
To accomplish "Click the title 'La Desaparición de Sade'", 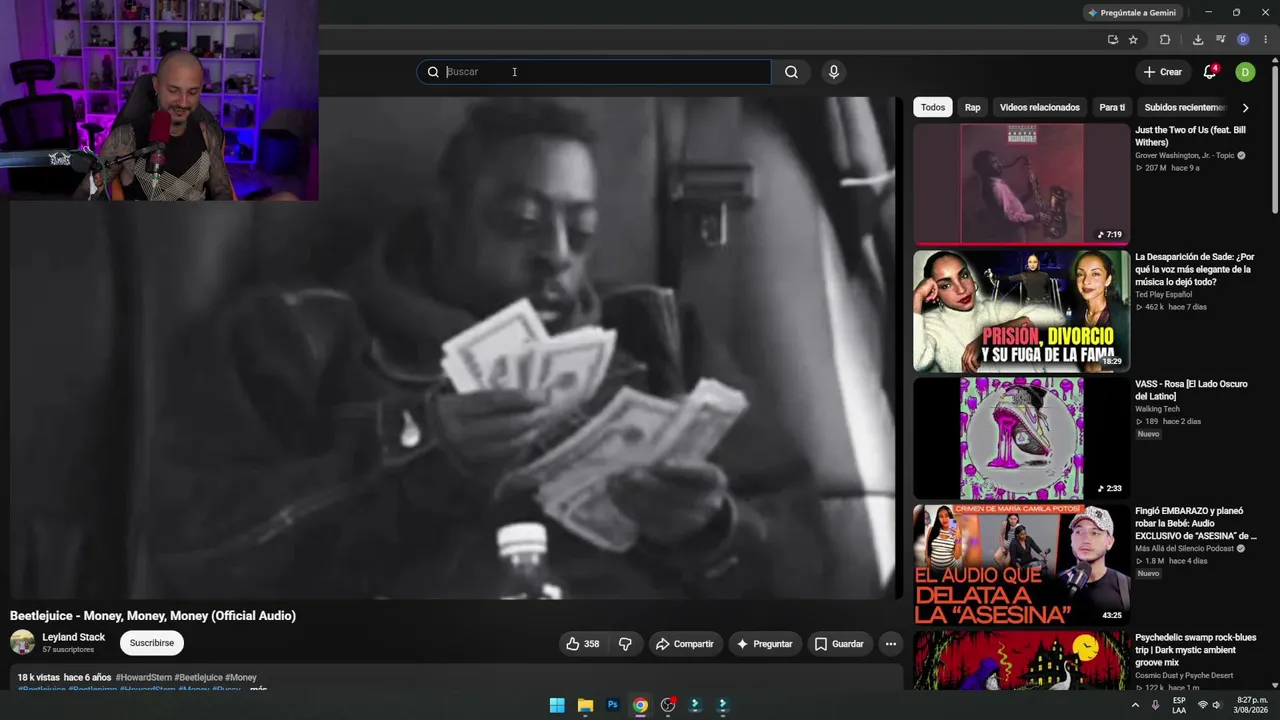I will click(x=1194, y=269).
